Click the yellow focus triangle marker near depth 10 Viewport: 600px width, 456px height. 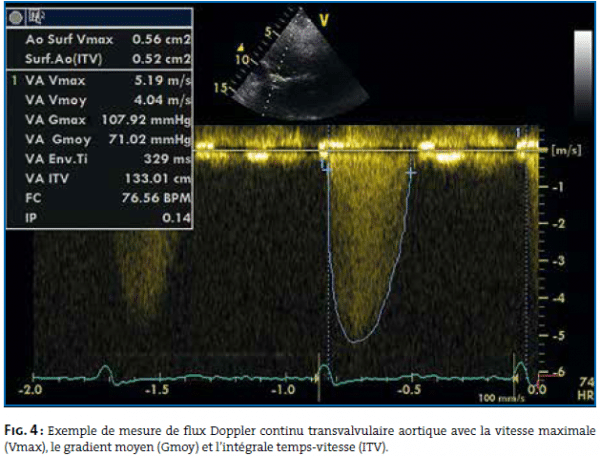(x=240, y=48)
